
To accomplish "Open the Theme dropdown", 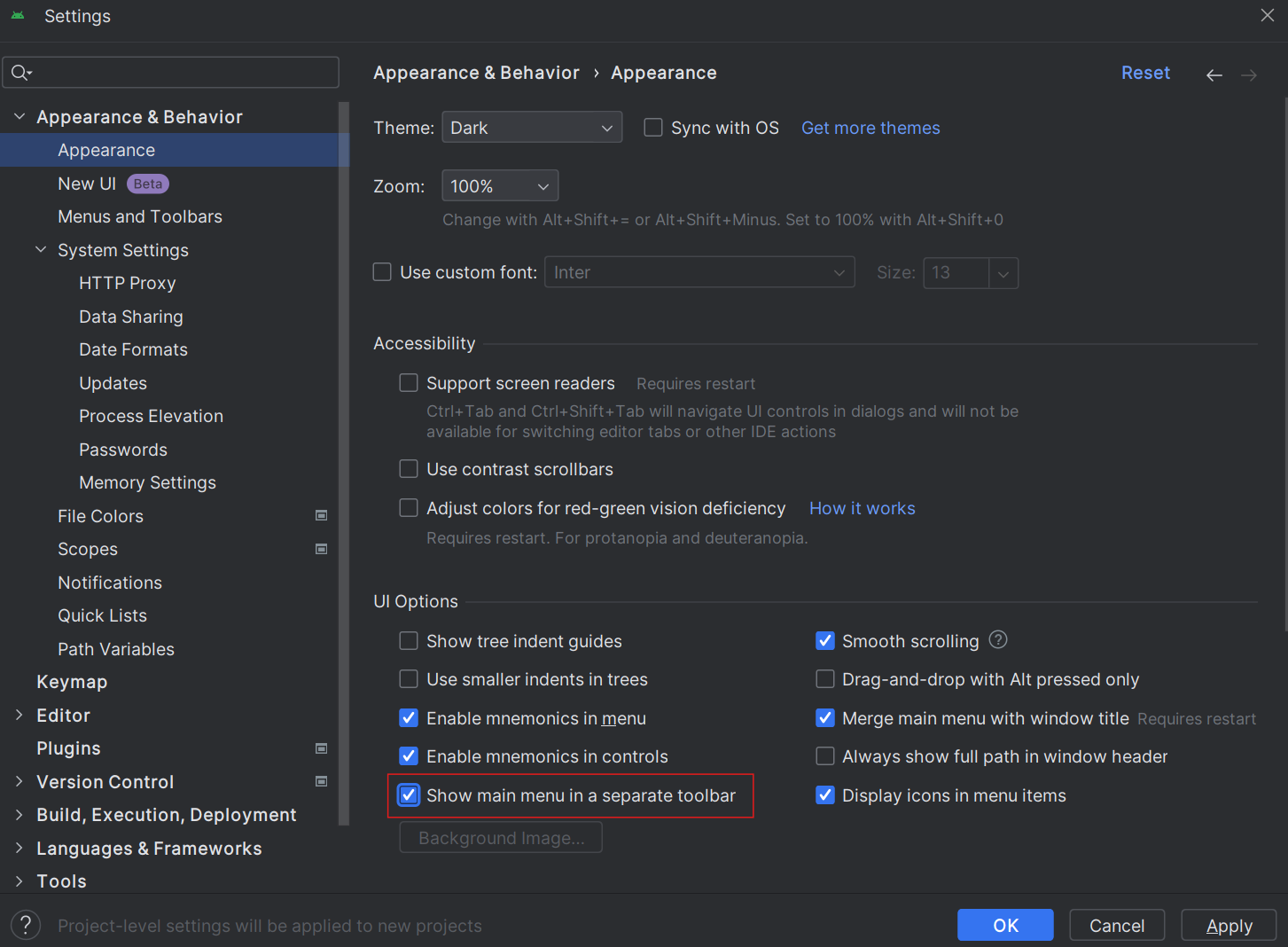I will point(531,128).
